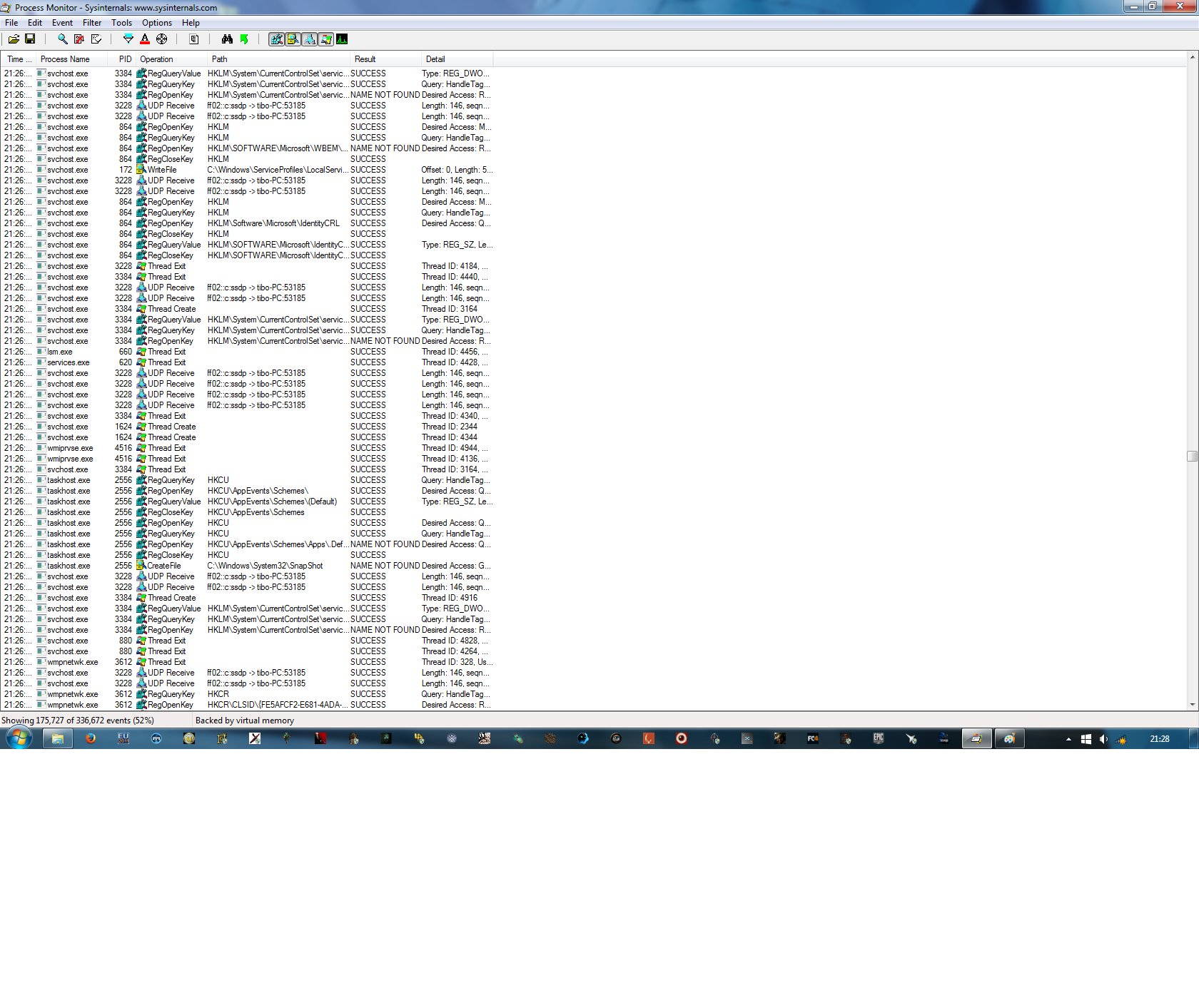The image size is (1199, 1008).
Task: Open the Filter funnel icon
Action: [128, 39]
